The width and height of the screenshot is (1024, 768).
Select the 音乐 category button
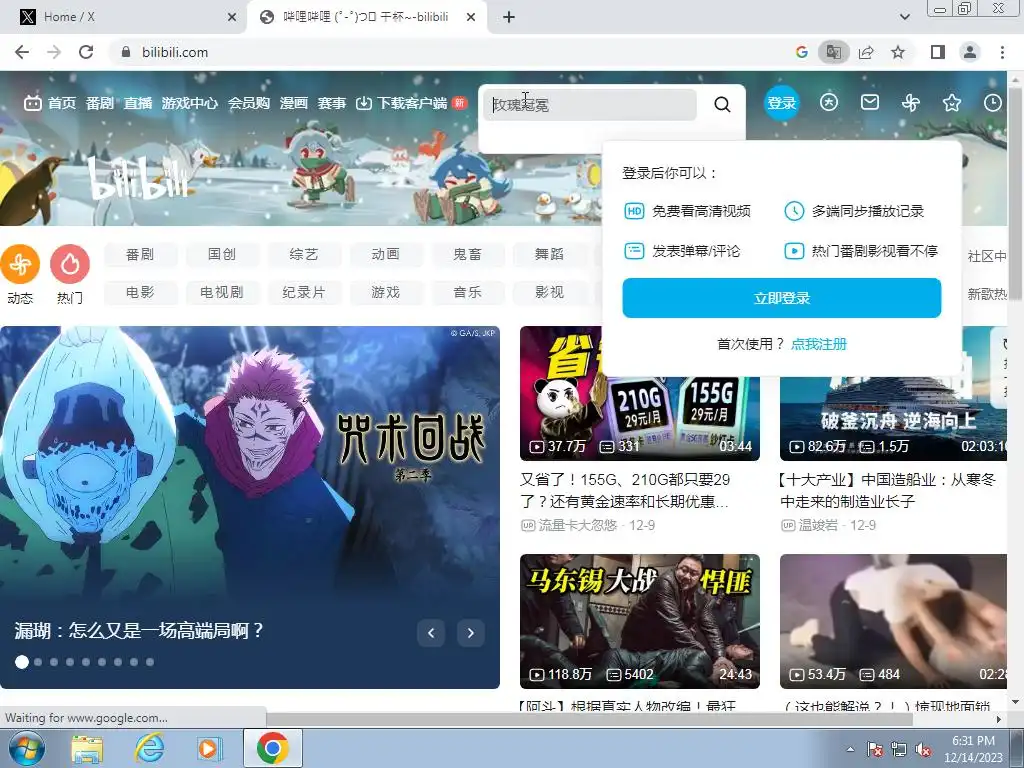pos(468,293)
